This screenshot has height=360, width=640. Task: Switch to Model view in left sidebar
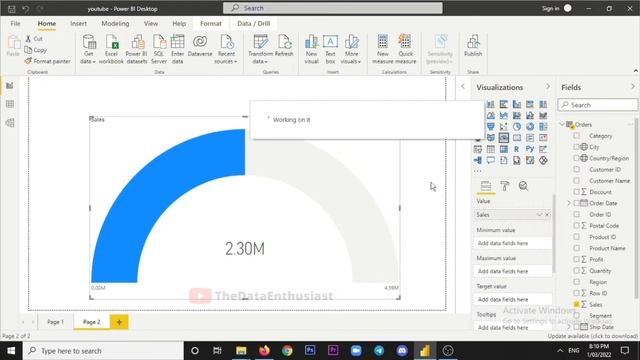point(10,123)
